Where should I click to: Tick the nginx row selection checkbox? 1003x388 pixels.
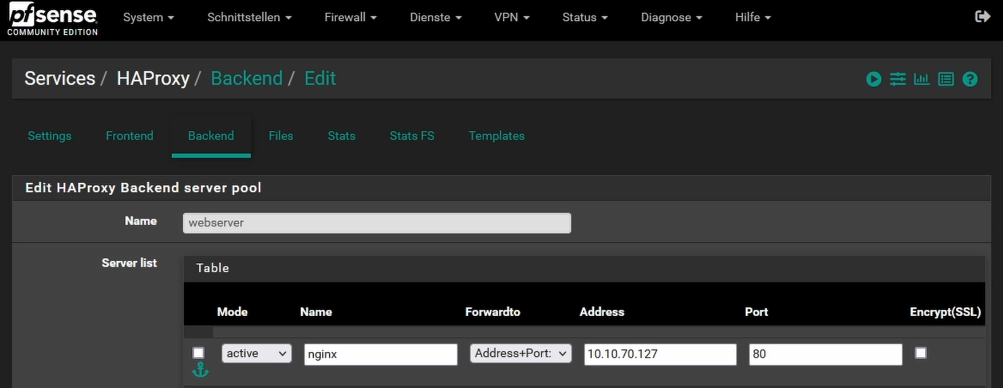[198, 353]
